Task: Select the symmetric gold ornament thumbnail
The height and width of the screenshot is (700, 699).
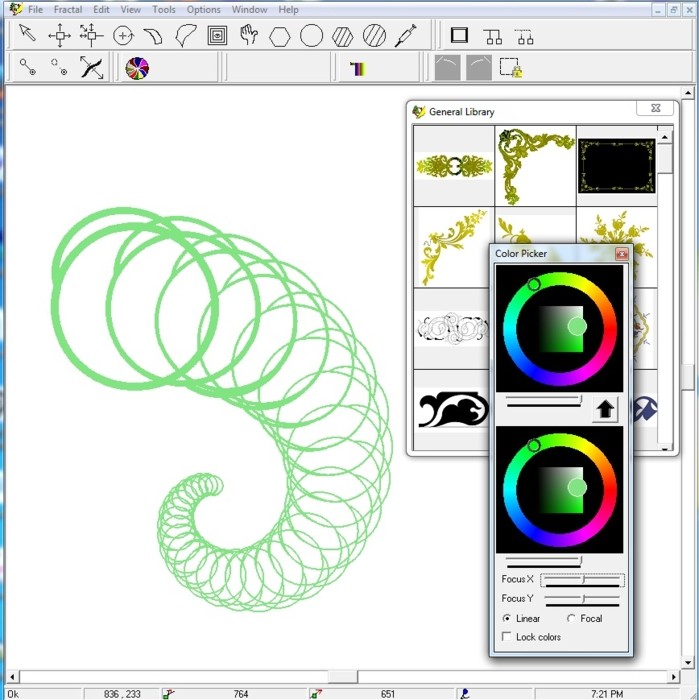Action: click(454, 166)
